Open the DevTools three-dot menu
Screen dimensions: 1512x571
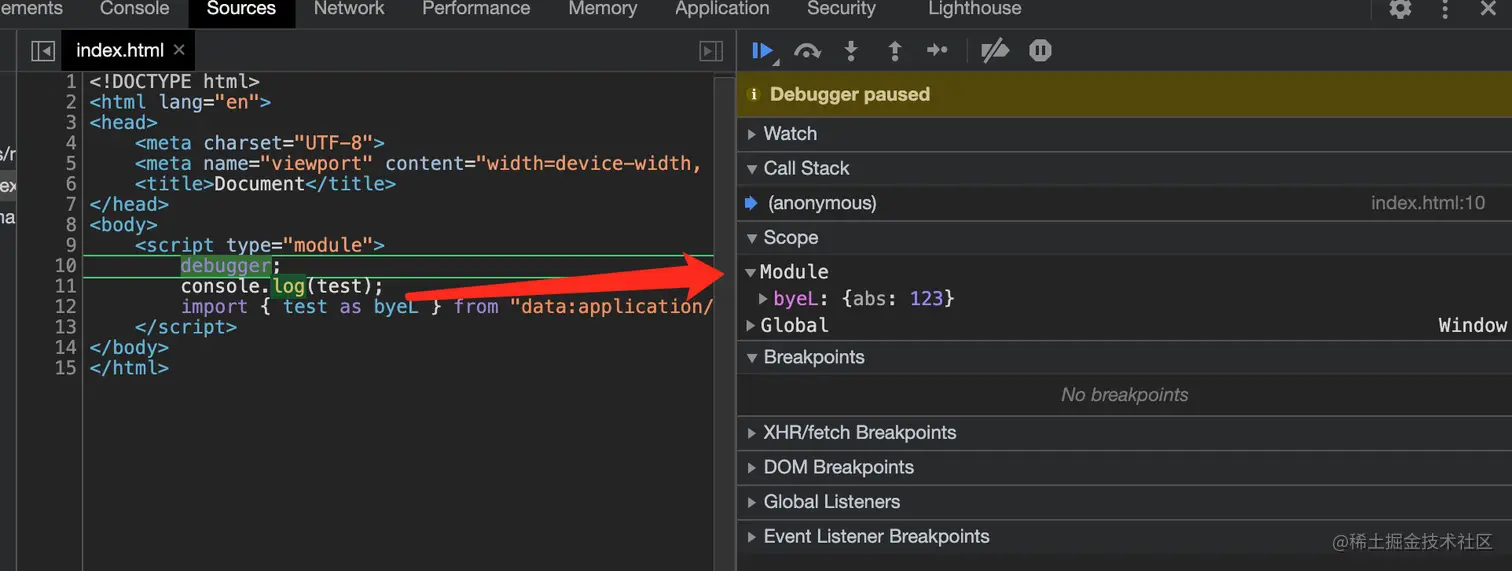tap(1445, 9)
